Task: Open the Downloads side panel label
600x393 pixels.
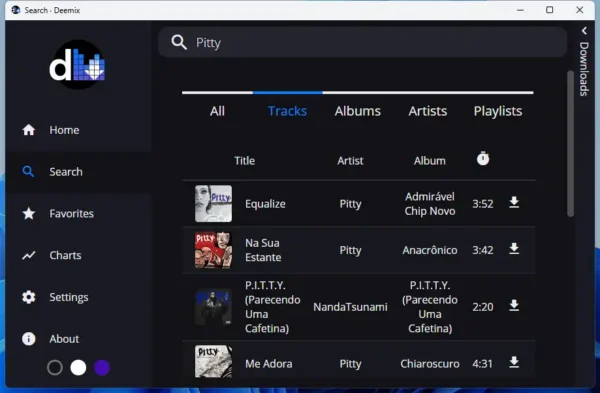Action: coord(584,69)
